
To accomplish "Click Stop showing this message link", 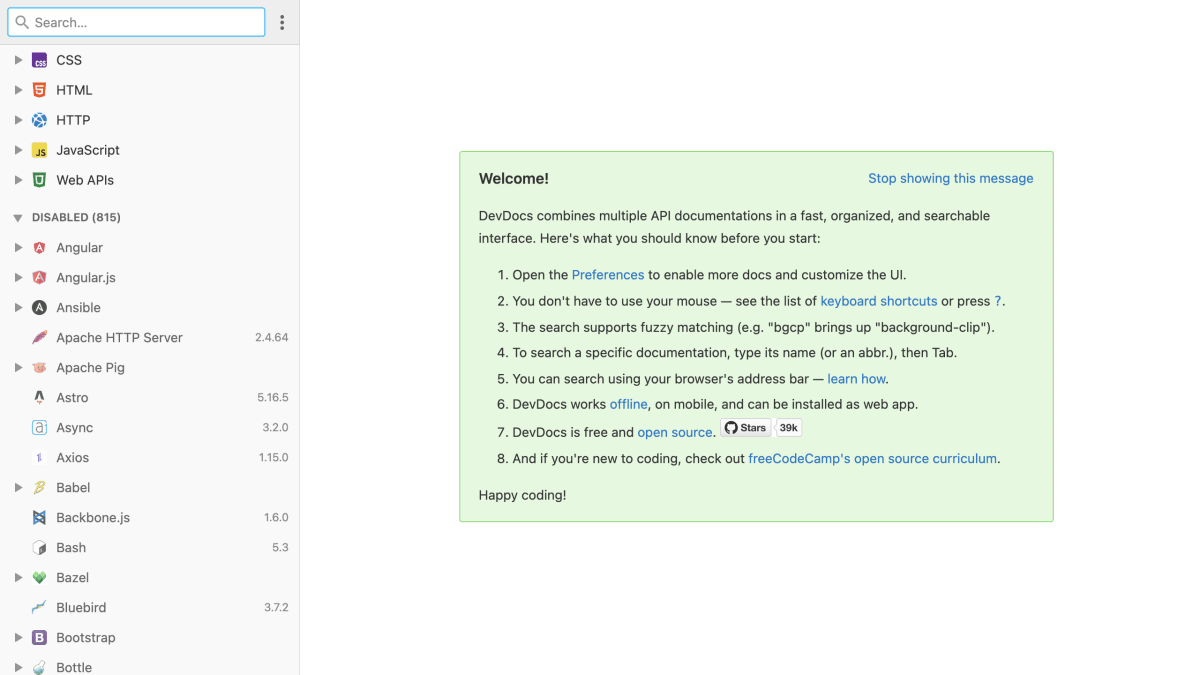I will (x=951, y=178).
